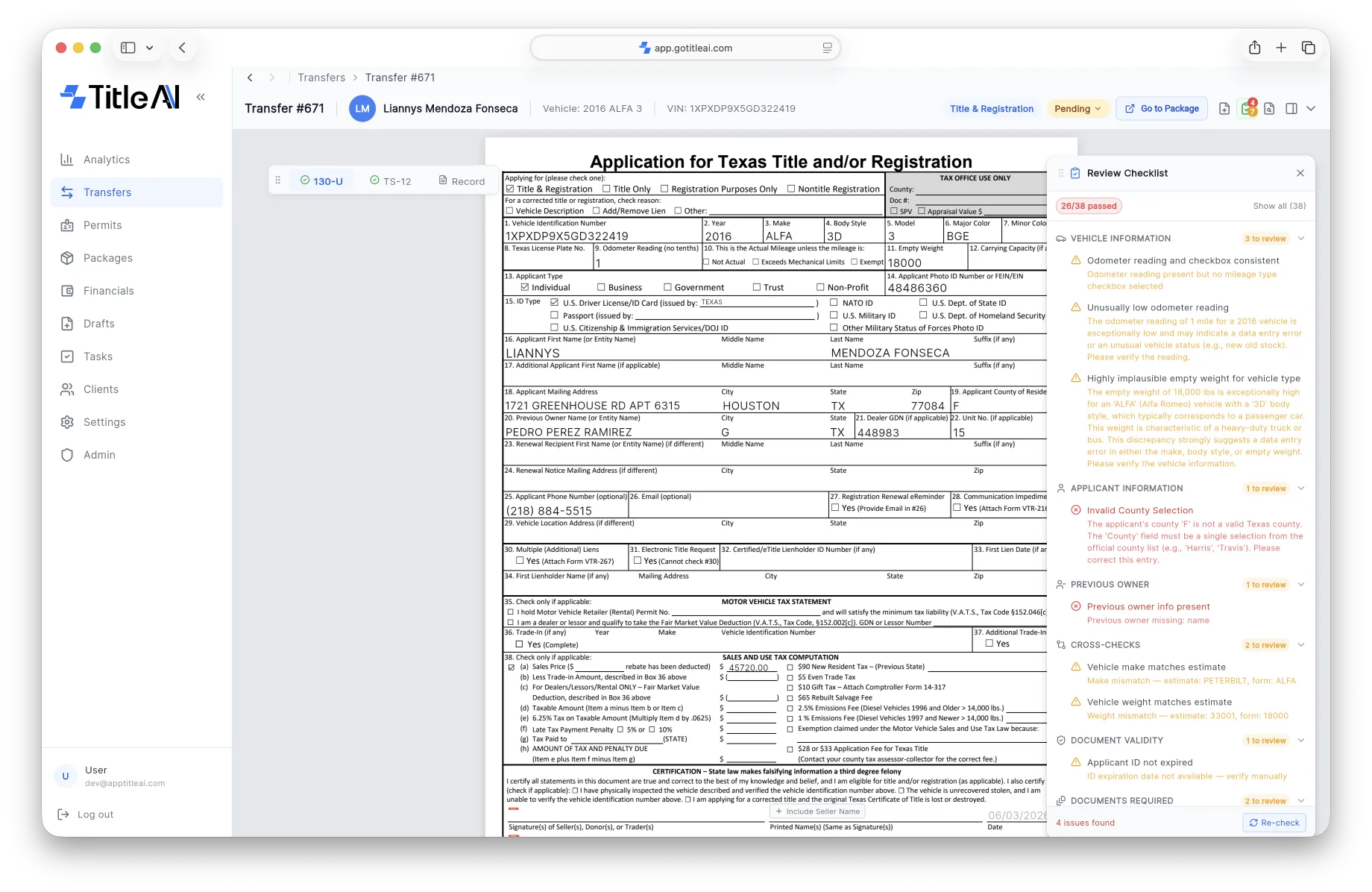Collapse the TitleAI sidebar
The width and height of the screenshot is (1372, 892).
(201, 97)
